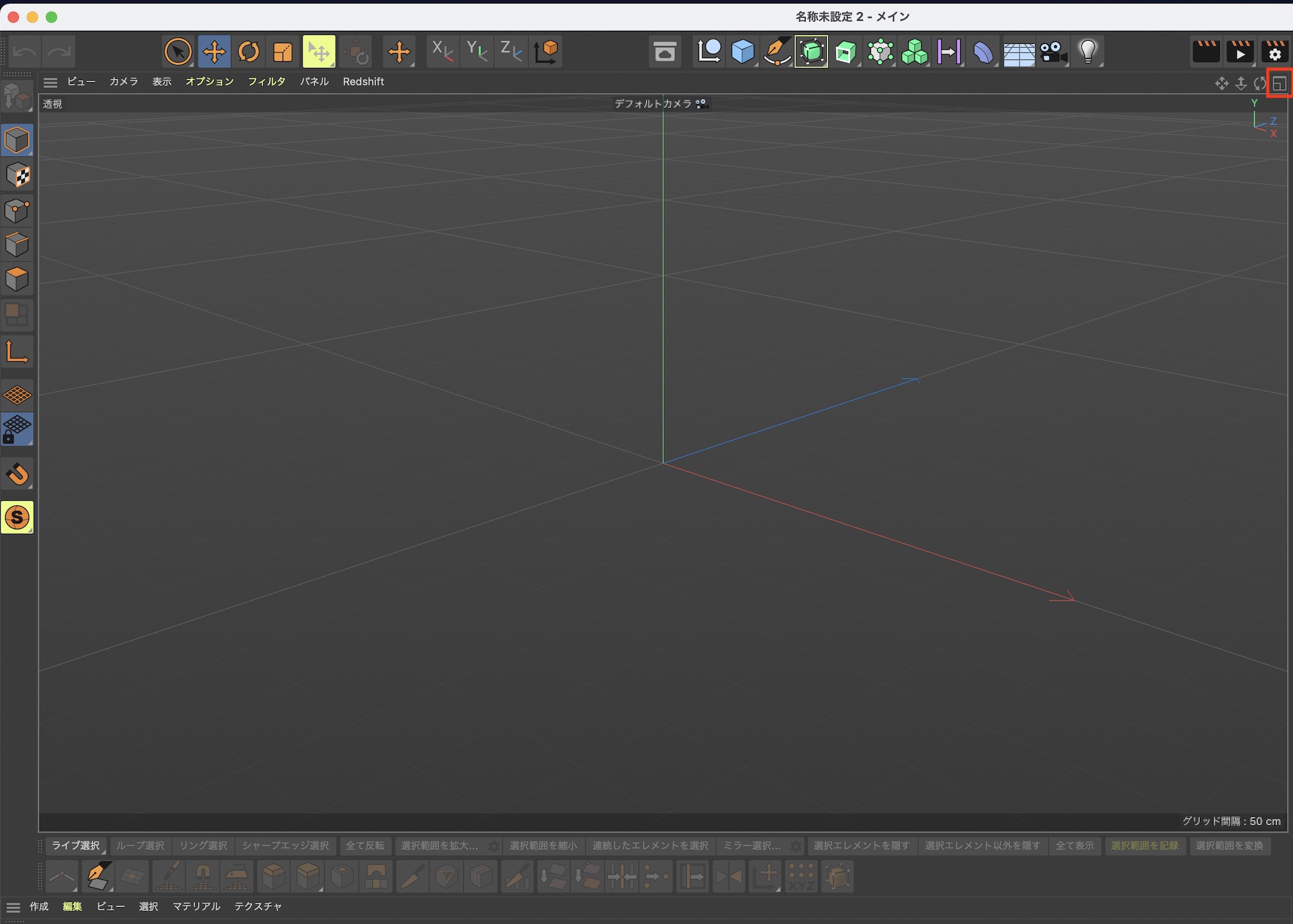Select the Live Selection tool in top toolbar
Screen dimensions: 1293x924
click(178, 52)
